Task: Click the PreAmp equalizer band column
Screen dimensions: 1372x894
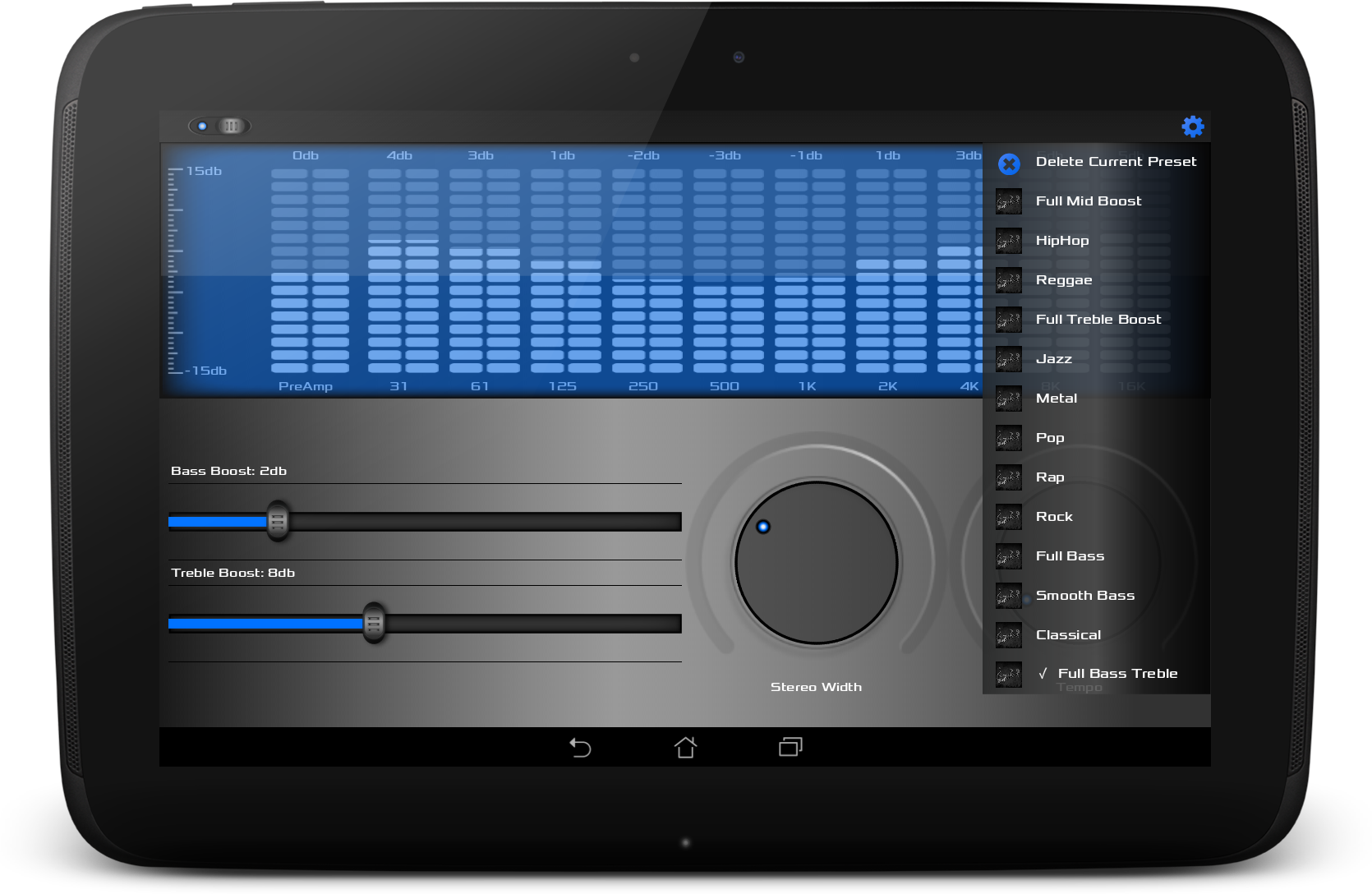Action: [x=310, y=270]
